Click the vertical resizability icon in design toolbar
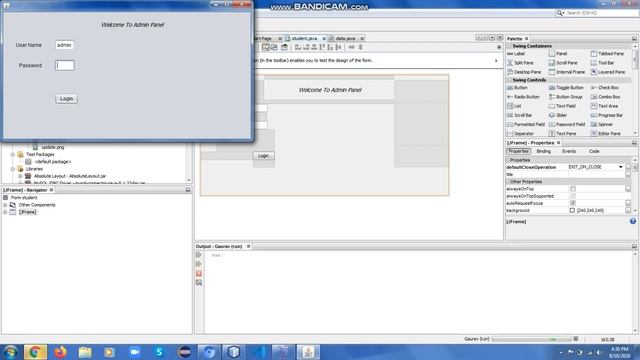This screenshot has width=640, height=360. [360, 47]
